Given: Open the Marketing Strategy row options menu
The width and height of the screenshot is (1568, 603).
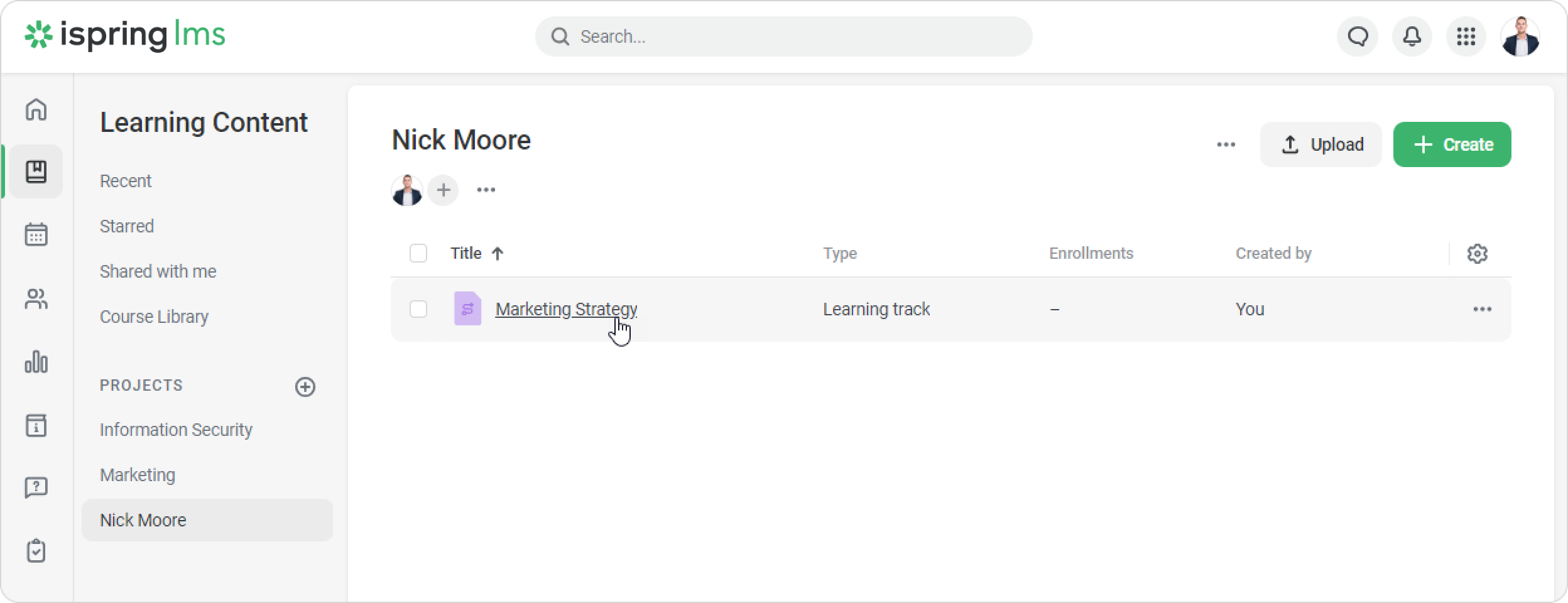Looking at the screenshot, I should pos(1482,309).
